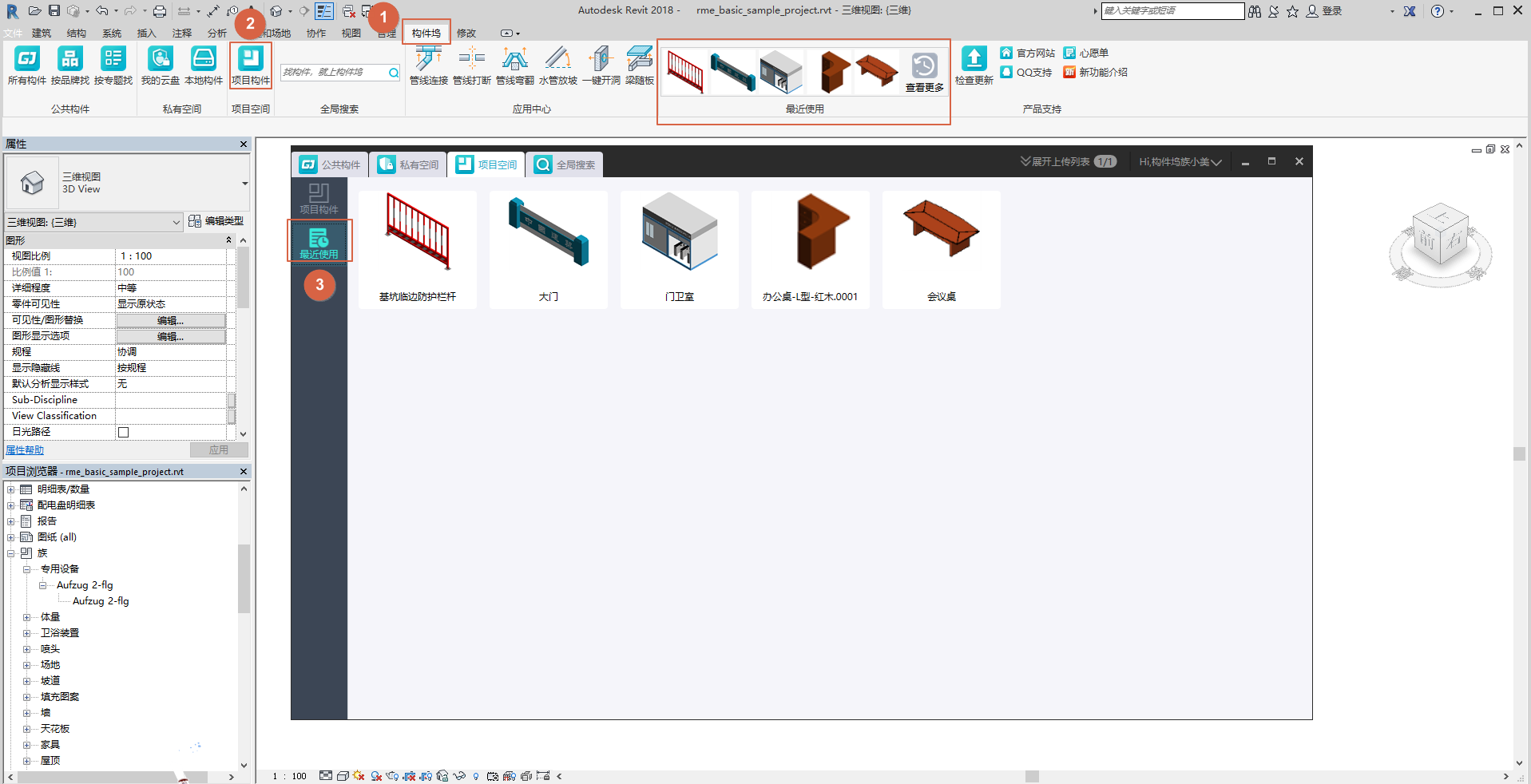Viewport: 1531px width, 784px height.
Task: Toggle unlocked 3D view house icon
Action: coord(442,775)
